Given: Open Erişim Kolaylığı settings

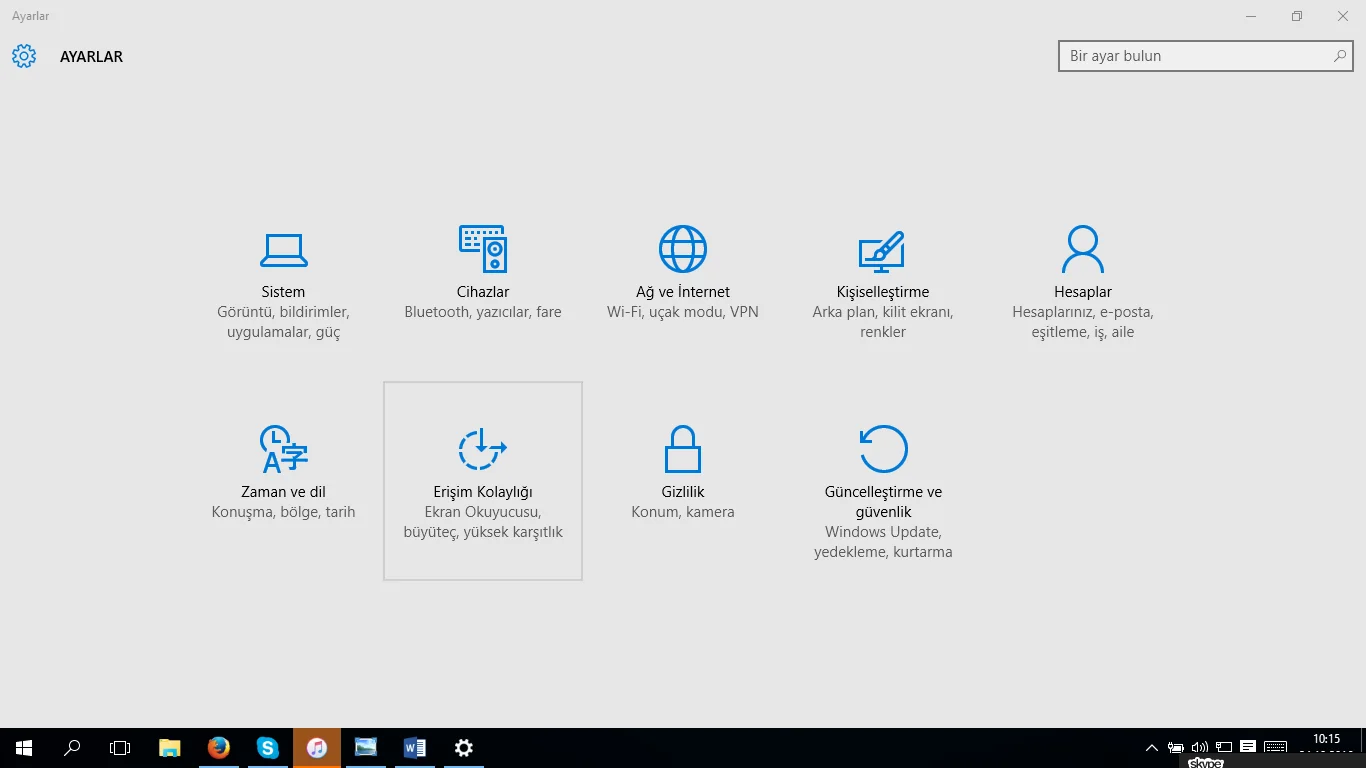Looking at the screenshot, I should pyautogui.click(x=483, y=480).
